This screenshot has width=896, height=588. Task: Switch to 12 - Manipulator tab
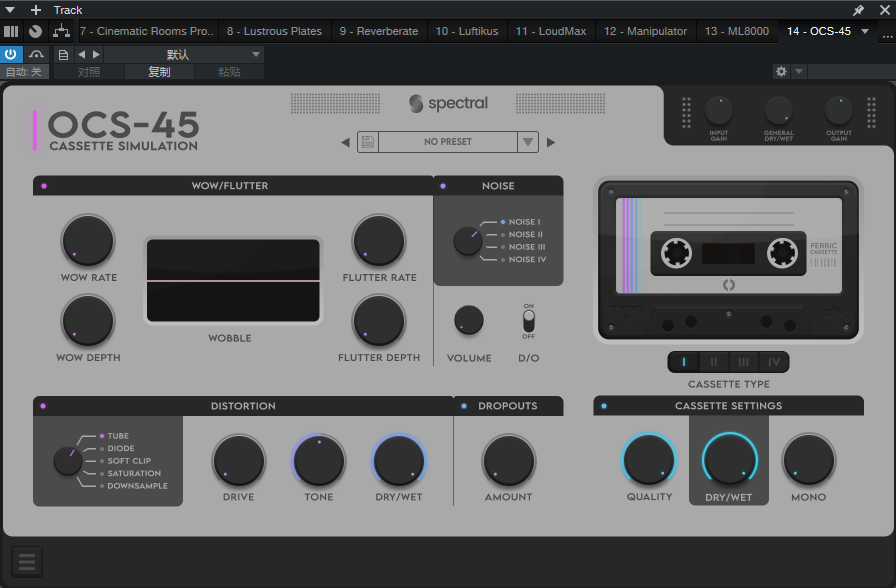tap(646, 31)
